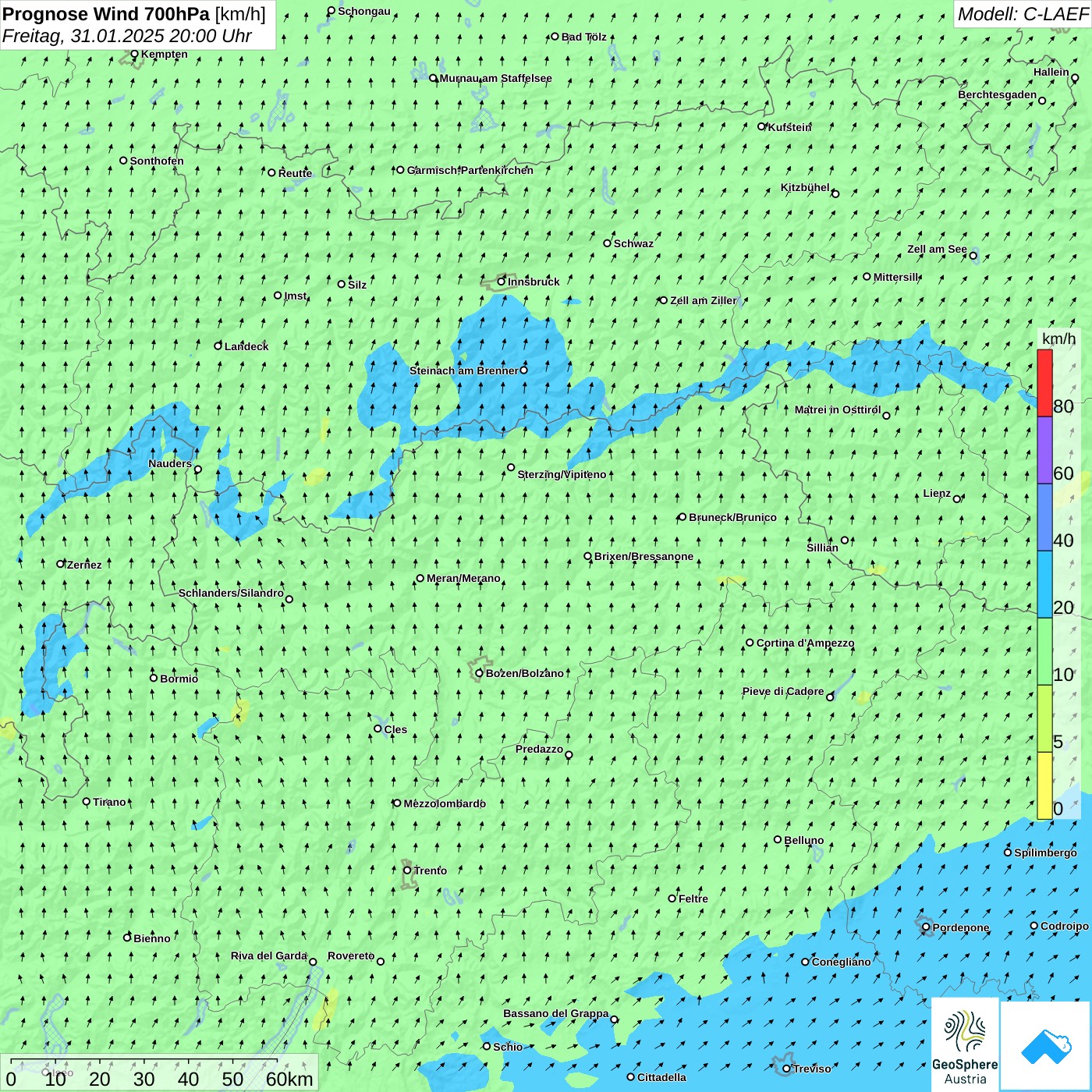Click the 'Mittersill' label

click(897, 277)
